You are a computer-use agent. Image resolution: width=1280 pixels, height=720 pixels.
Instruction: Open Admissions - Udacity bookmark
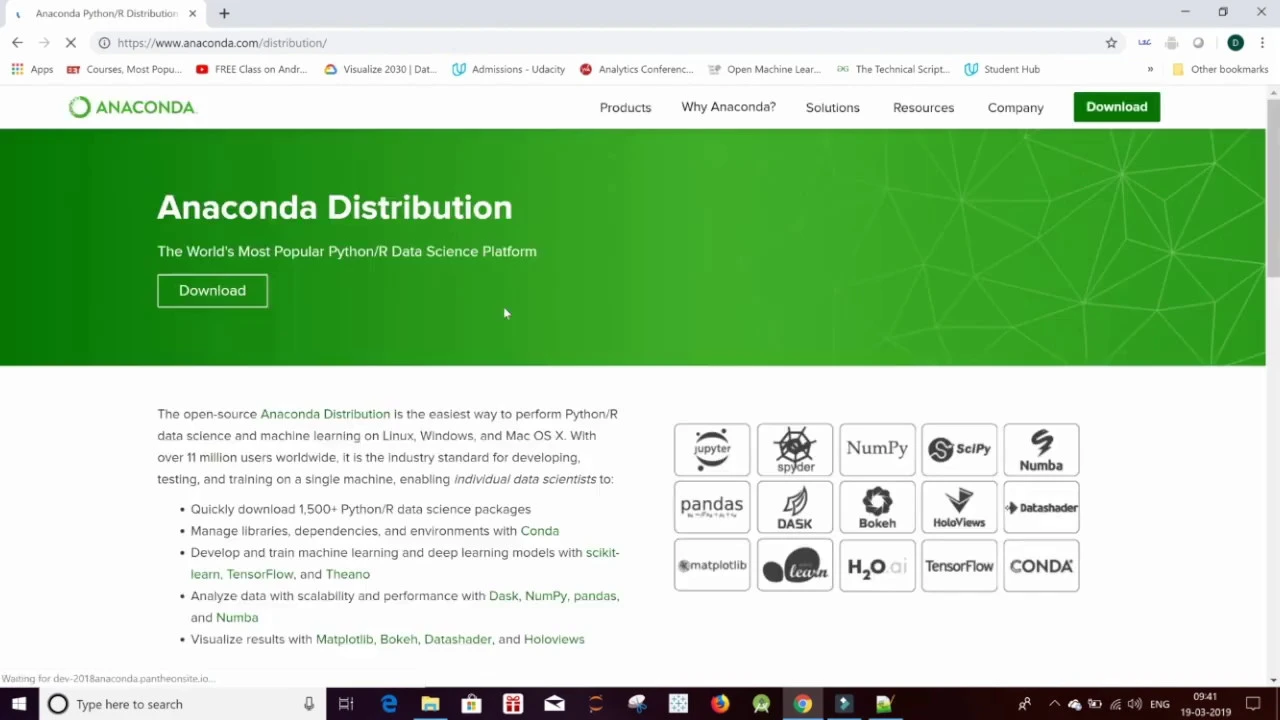tap(508, 69)
